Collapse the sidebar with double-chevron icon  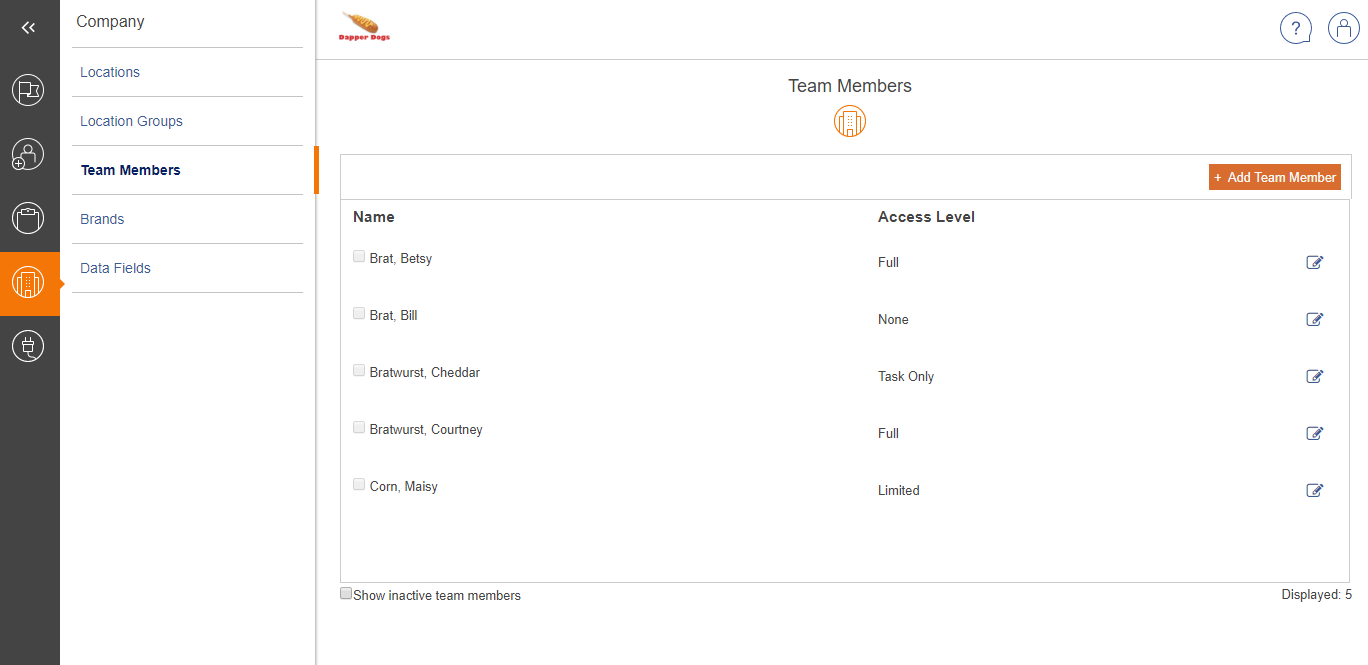(x=28, y=28)
